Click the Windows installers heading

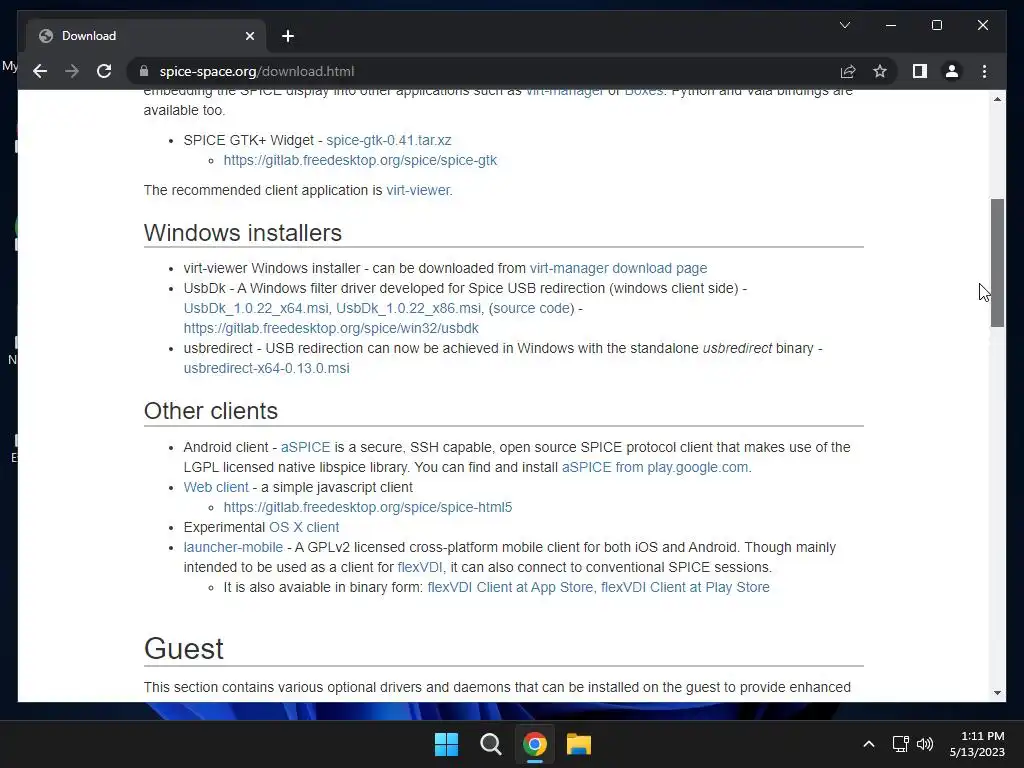pyautogui.click(x=242, y=233)
